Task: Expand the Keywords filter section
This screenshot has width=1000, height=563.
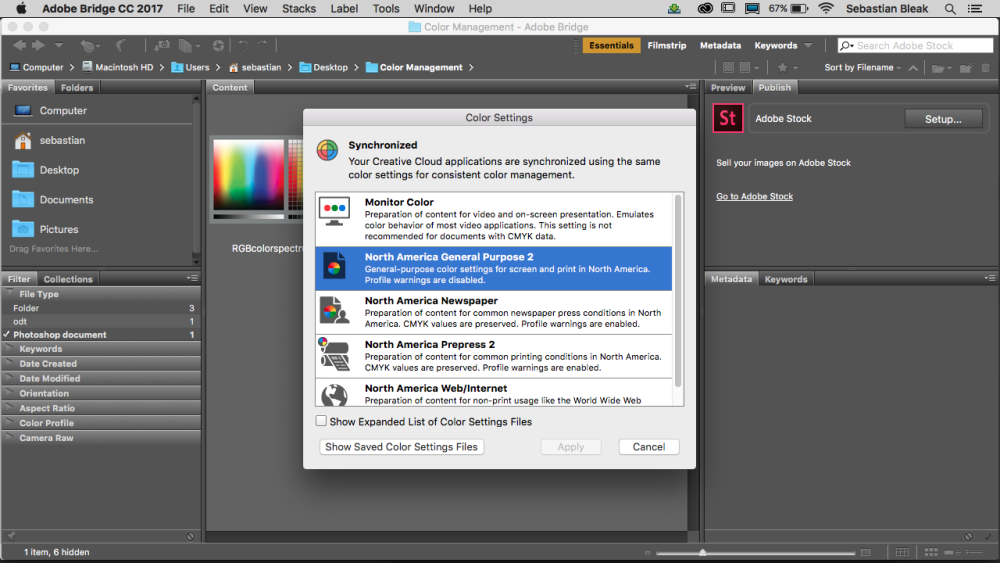Action: (10, 349)
